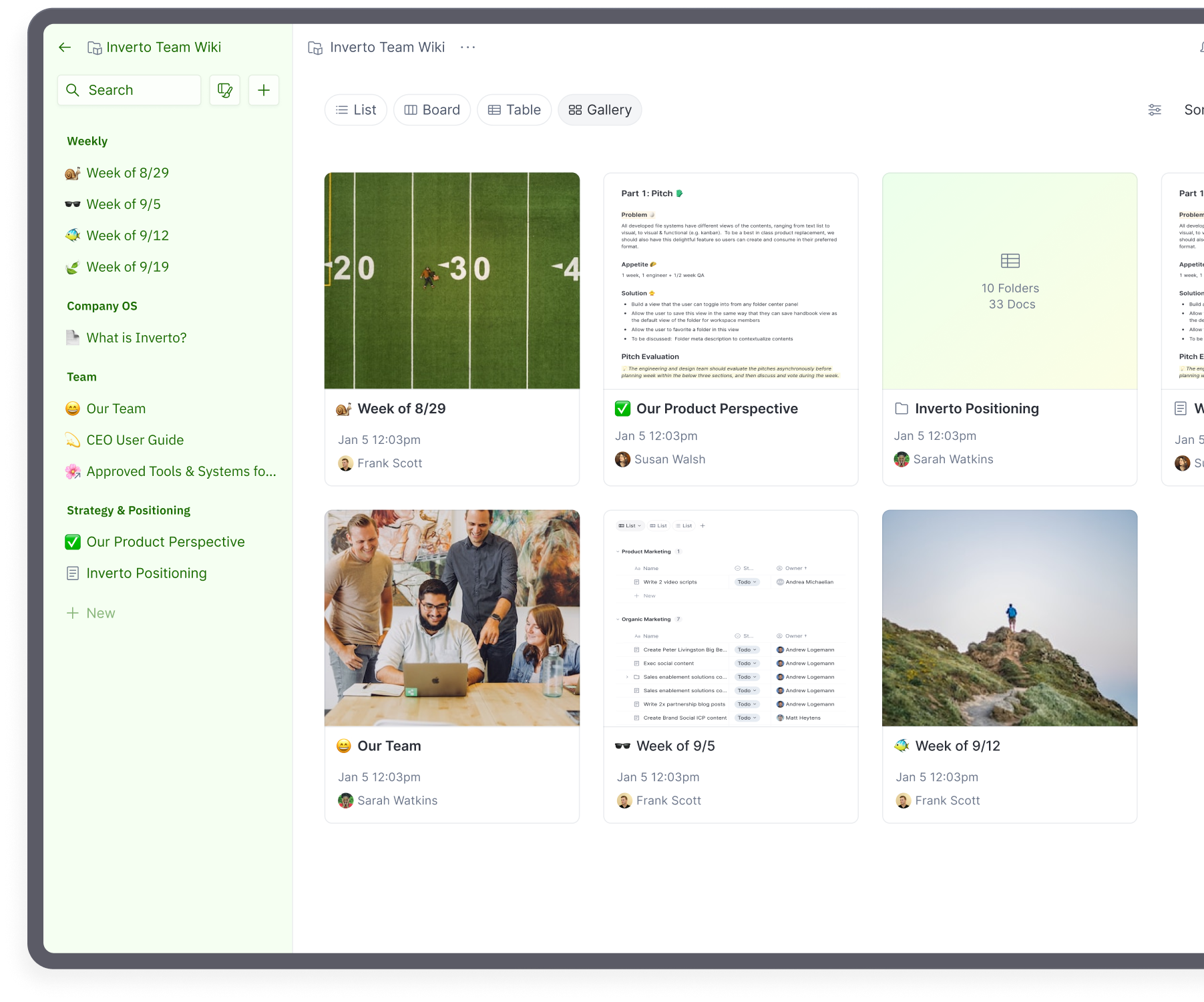Click the flower icon by Approved Tools & Systems
The height and width of the screenshot is (1002, 1204).
click(x=73, y=471)
